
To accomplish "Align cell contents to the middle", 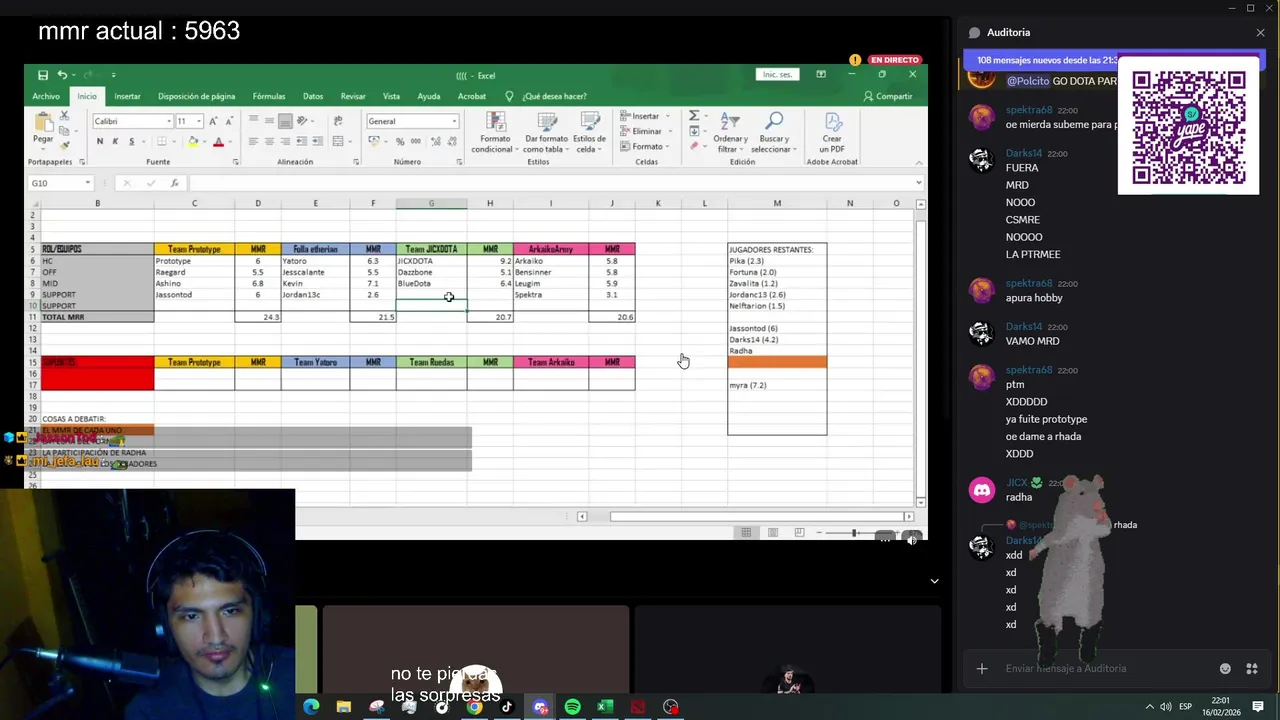I will coord(269,121).
